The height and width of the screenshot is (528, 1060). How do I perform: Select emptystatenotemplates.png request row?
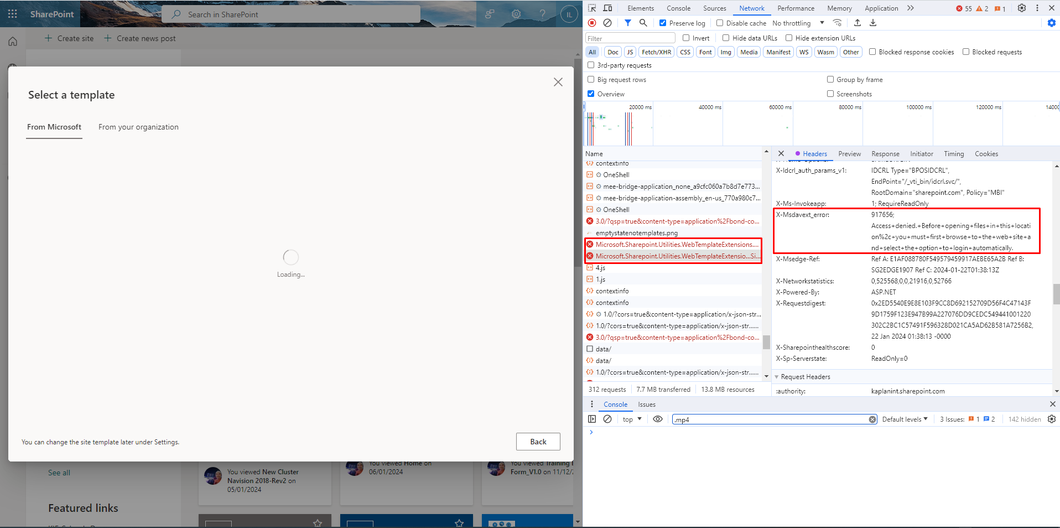coord(673,233)
